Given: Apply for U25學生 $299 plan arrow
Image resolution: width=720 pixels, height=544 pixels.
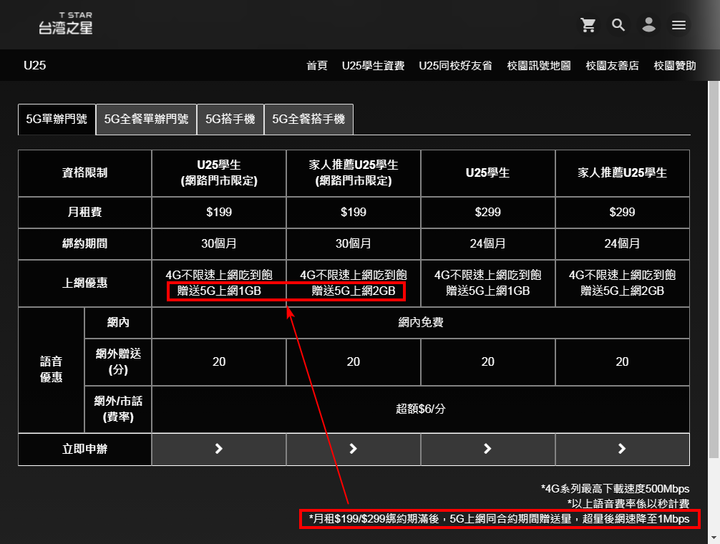Looking at the screenshot, I should tap(488, 449).
